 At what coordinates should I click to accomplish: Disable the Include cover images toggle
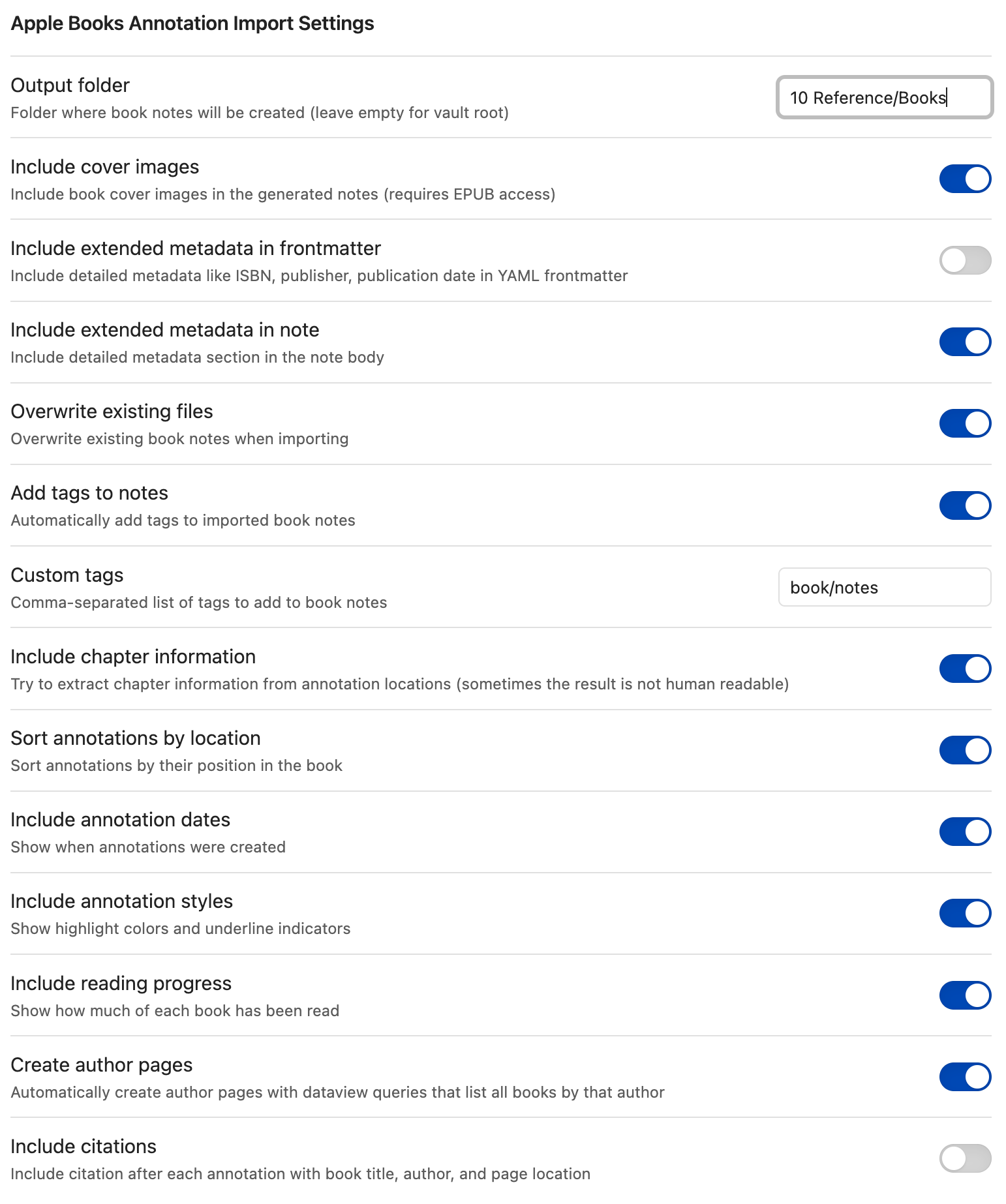(965, 179)
